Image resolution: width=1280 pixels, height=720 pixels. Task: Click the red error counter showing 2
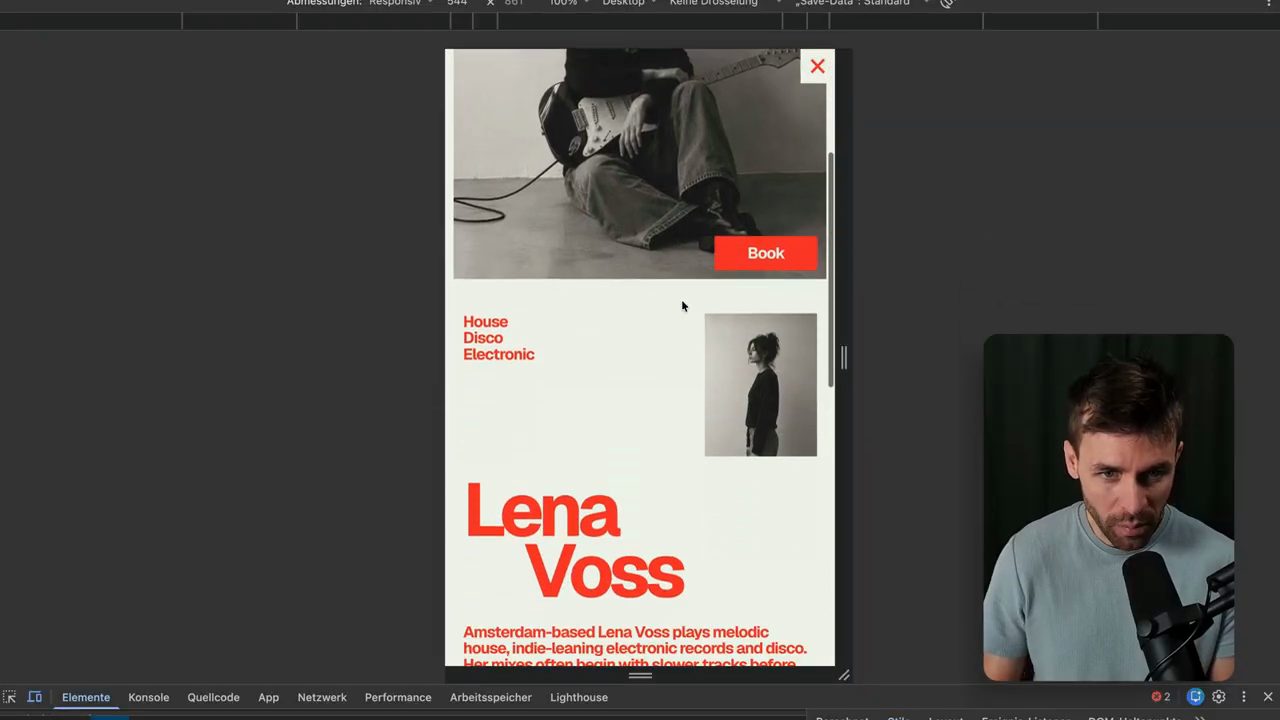1160,697
